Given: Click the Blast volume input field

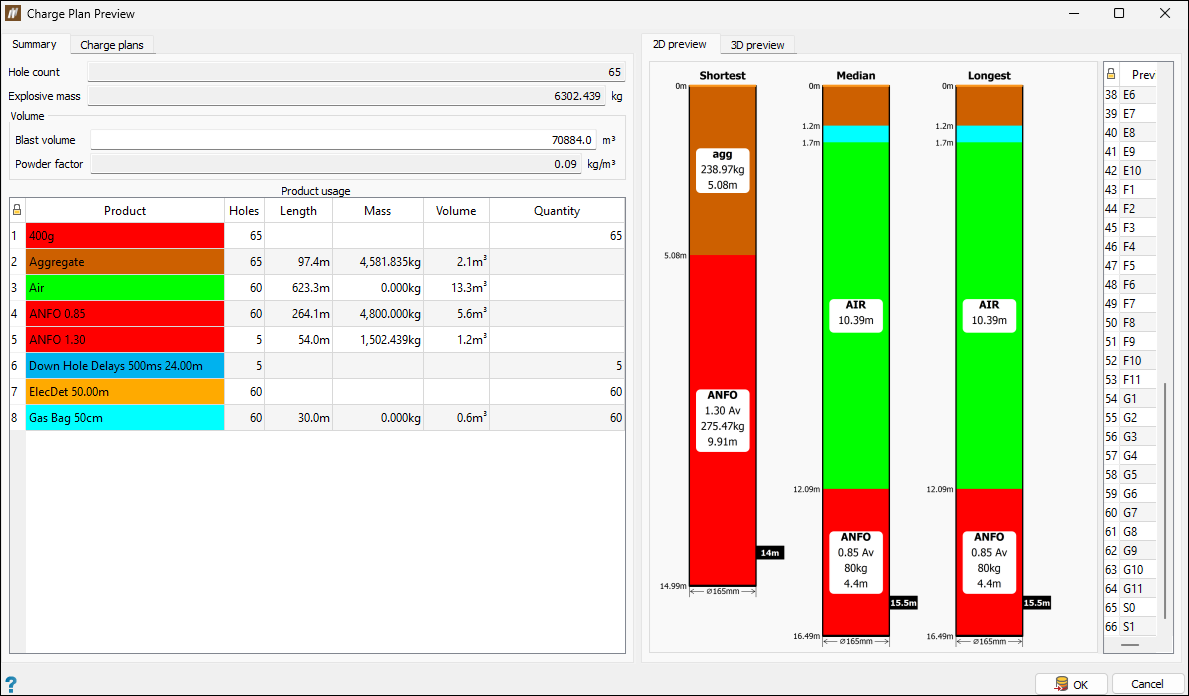Looking at the screenshot, I should 344,140.
